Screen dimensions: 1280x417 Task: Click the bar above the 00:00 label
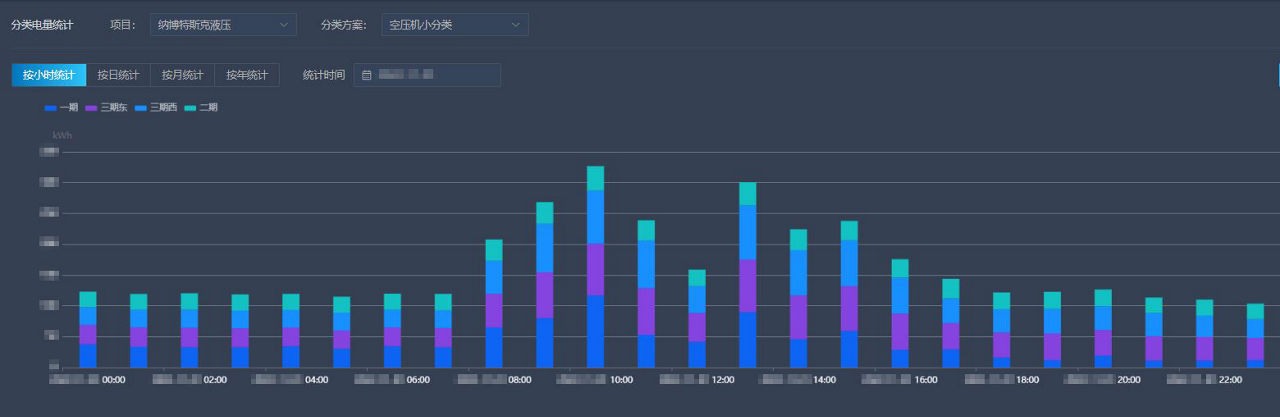(x=88, y=329)
